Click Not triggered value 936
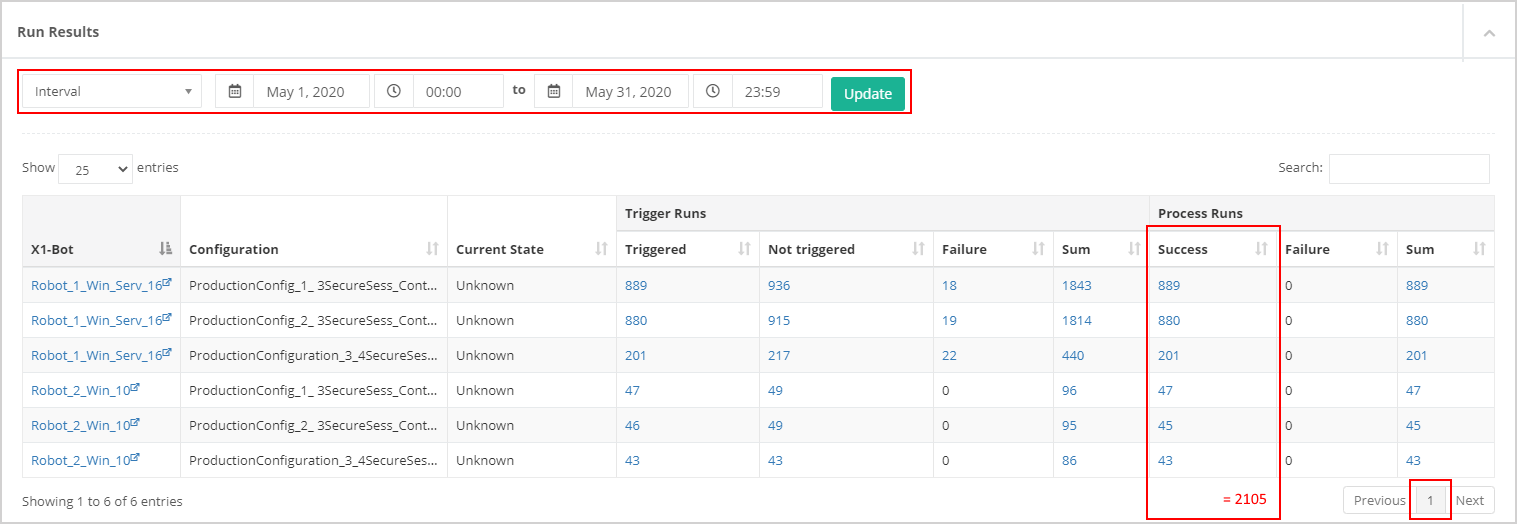 coord(779,285)
